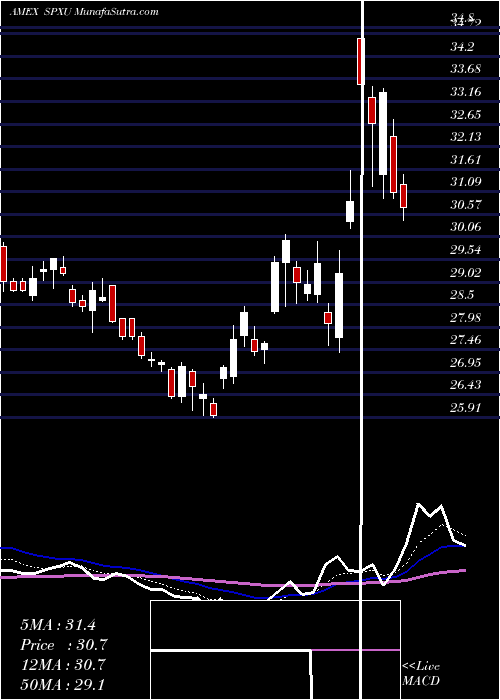Screen dimensions: 500x700
Task: Click the 32.65 price axis label
Action: [467, 114]
